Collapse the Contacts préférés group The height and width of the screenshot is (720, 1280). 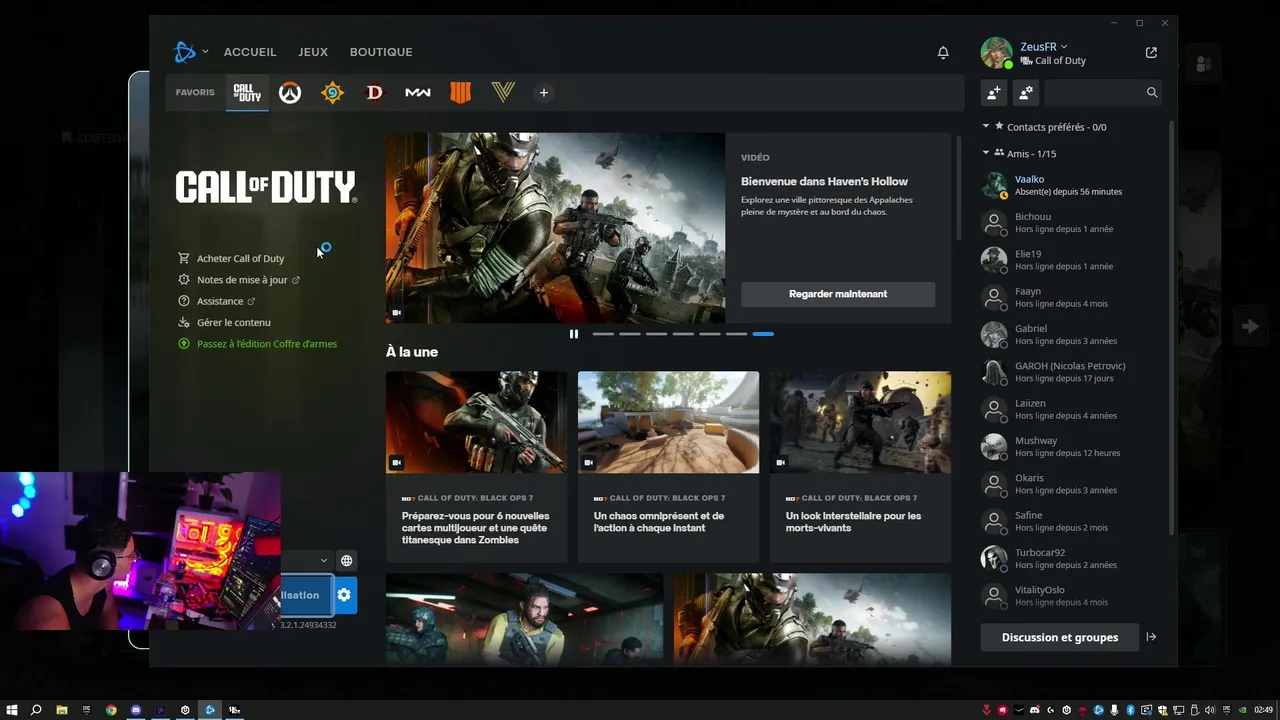tap(986, 127)
